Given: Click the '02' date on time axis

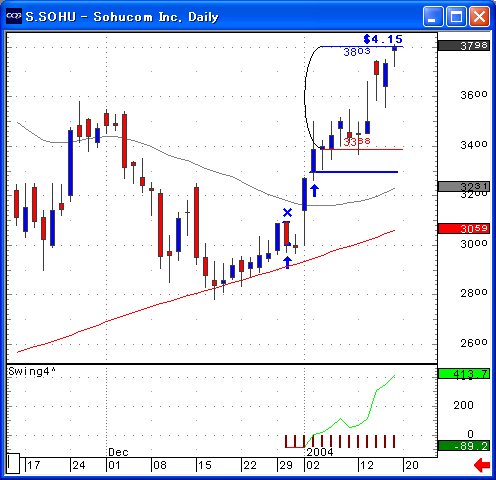Looking at the screenshot, I should click(x=313, y=465).
